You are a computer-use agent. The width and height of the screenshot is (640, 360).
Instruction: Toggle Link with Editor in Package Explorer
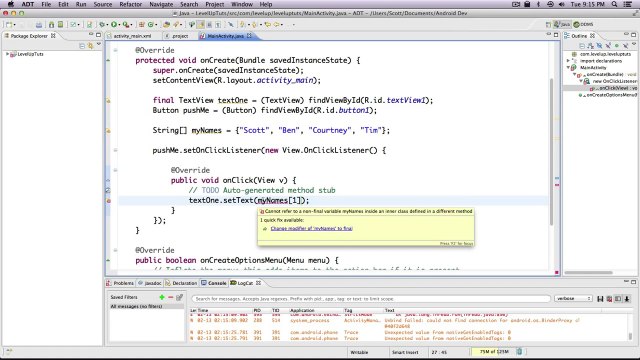90,46
